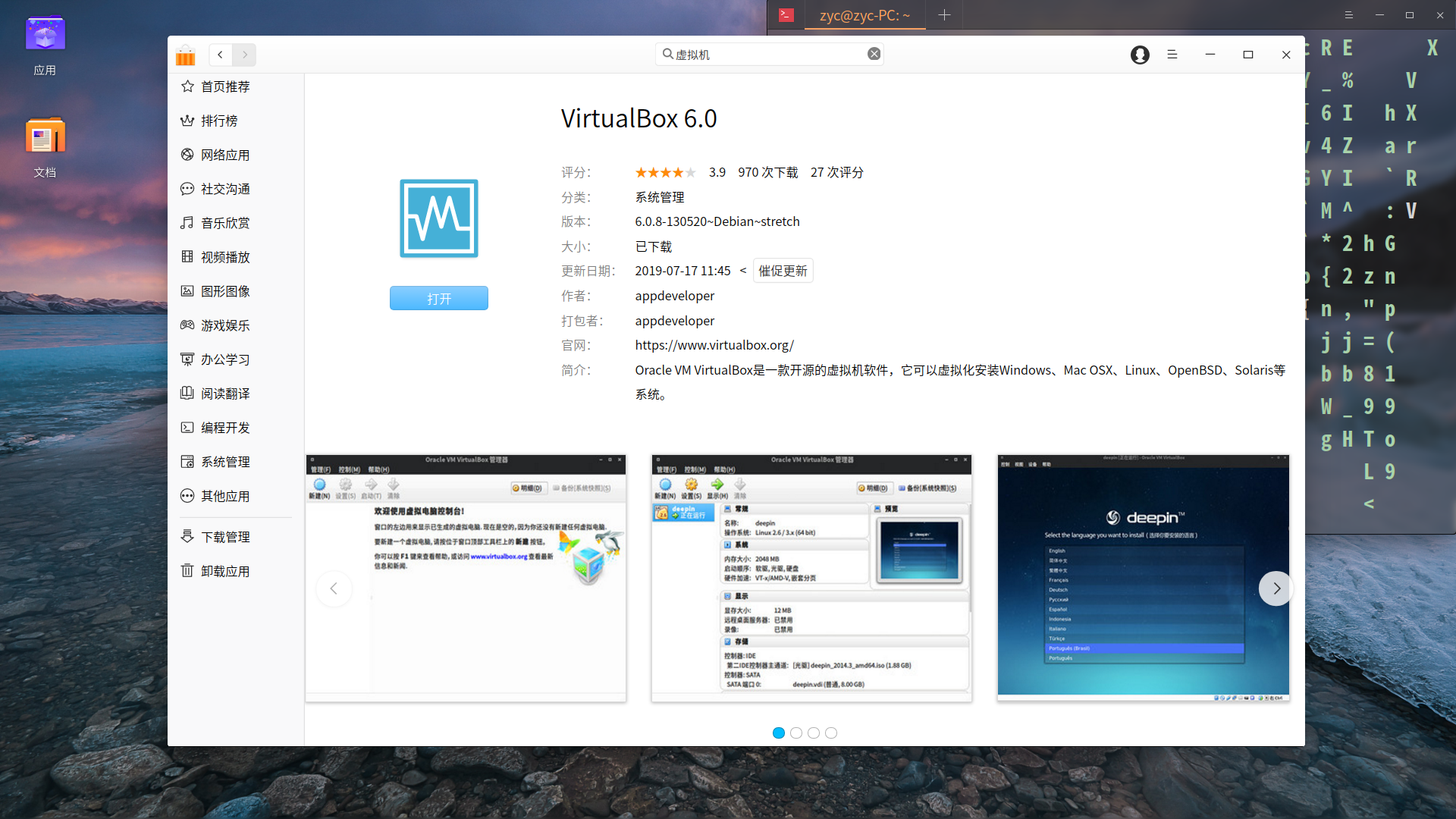Open the 应用 desktop icon

45,45
